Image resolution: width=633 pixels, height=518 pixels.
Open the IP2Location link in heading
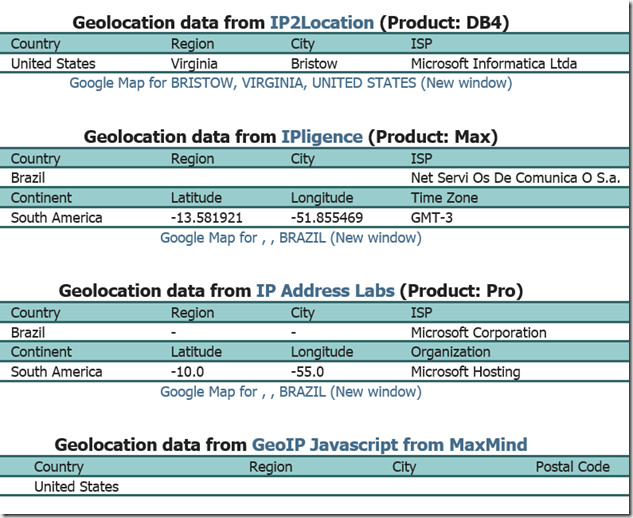tap(322, 22)
